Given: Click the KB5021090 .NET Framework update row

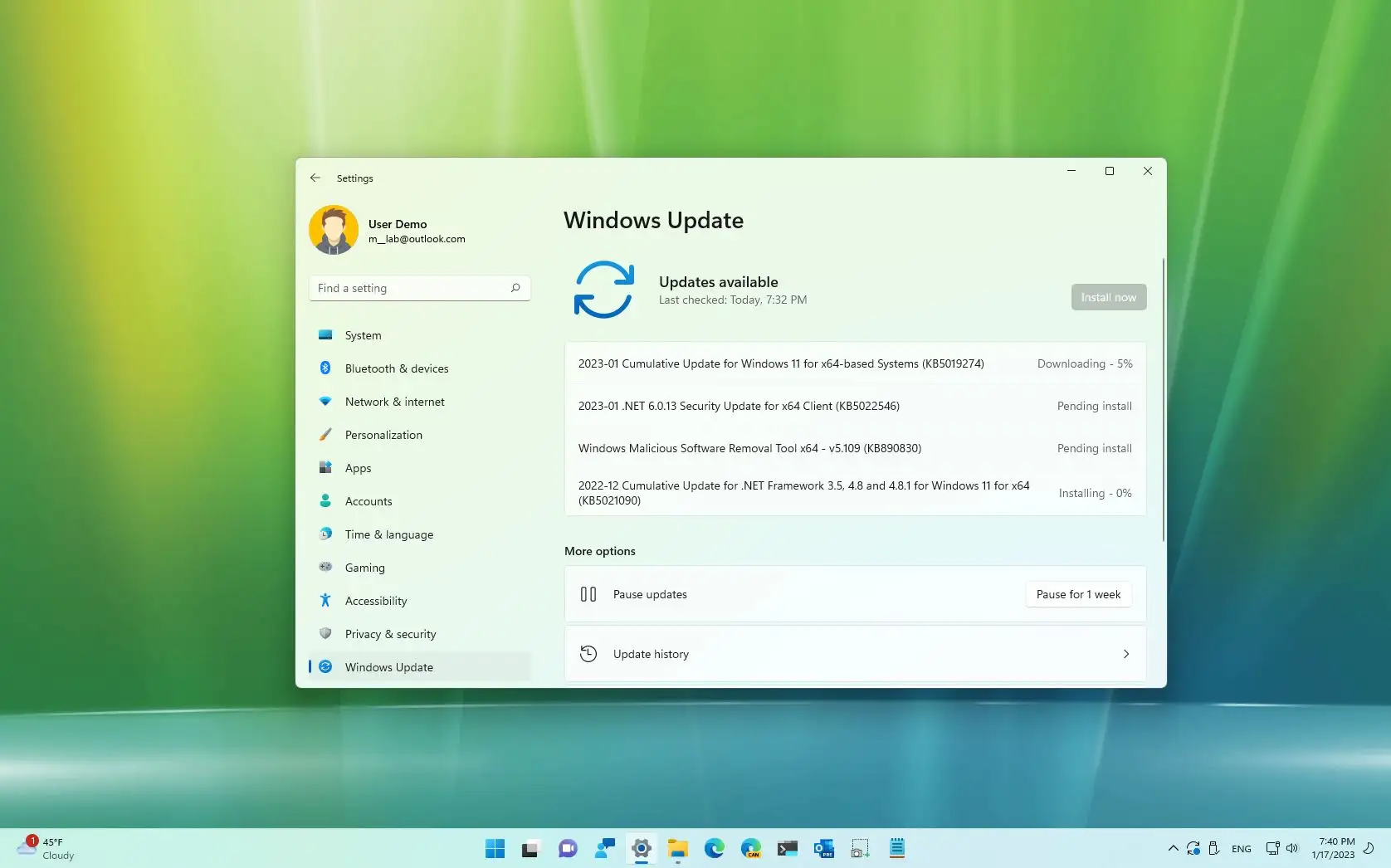Looking at the screenshot, I should tap(855, 493).
